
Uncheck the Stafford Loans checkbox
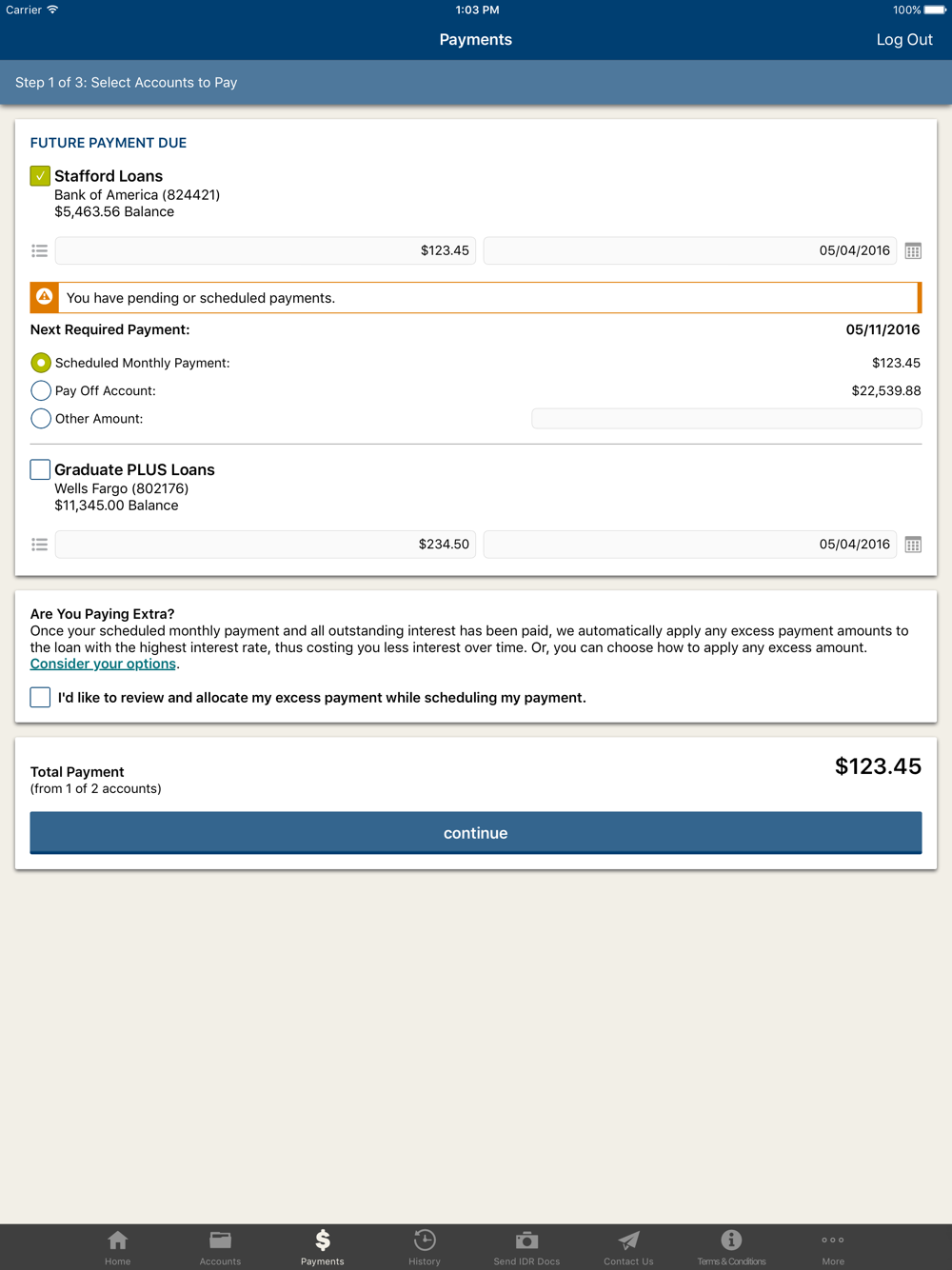point(40,176)
